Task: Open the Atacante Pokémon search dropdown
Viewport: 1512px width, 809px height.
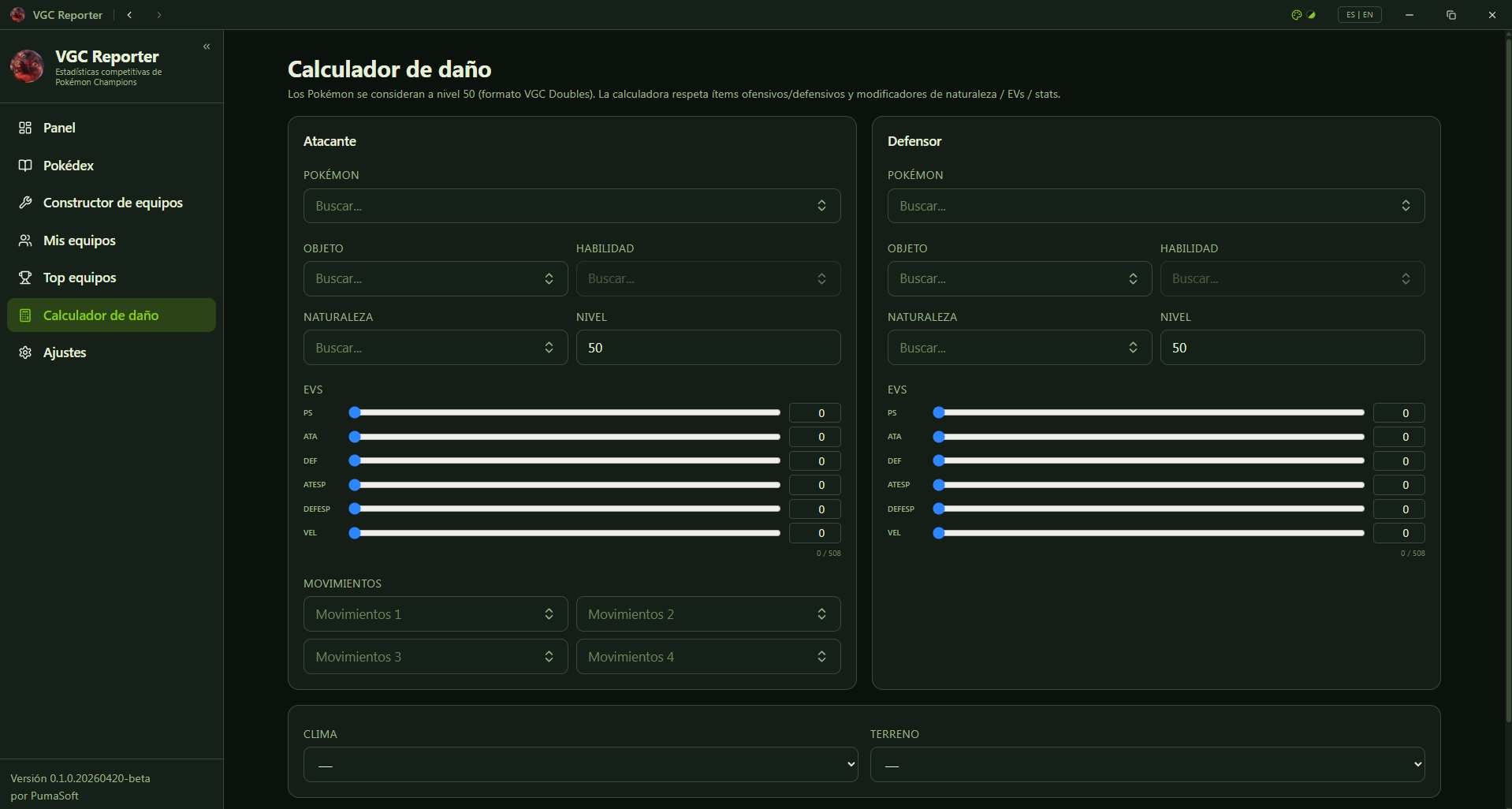Action: (572, 206)
